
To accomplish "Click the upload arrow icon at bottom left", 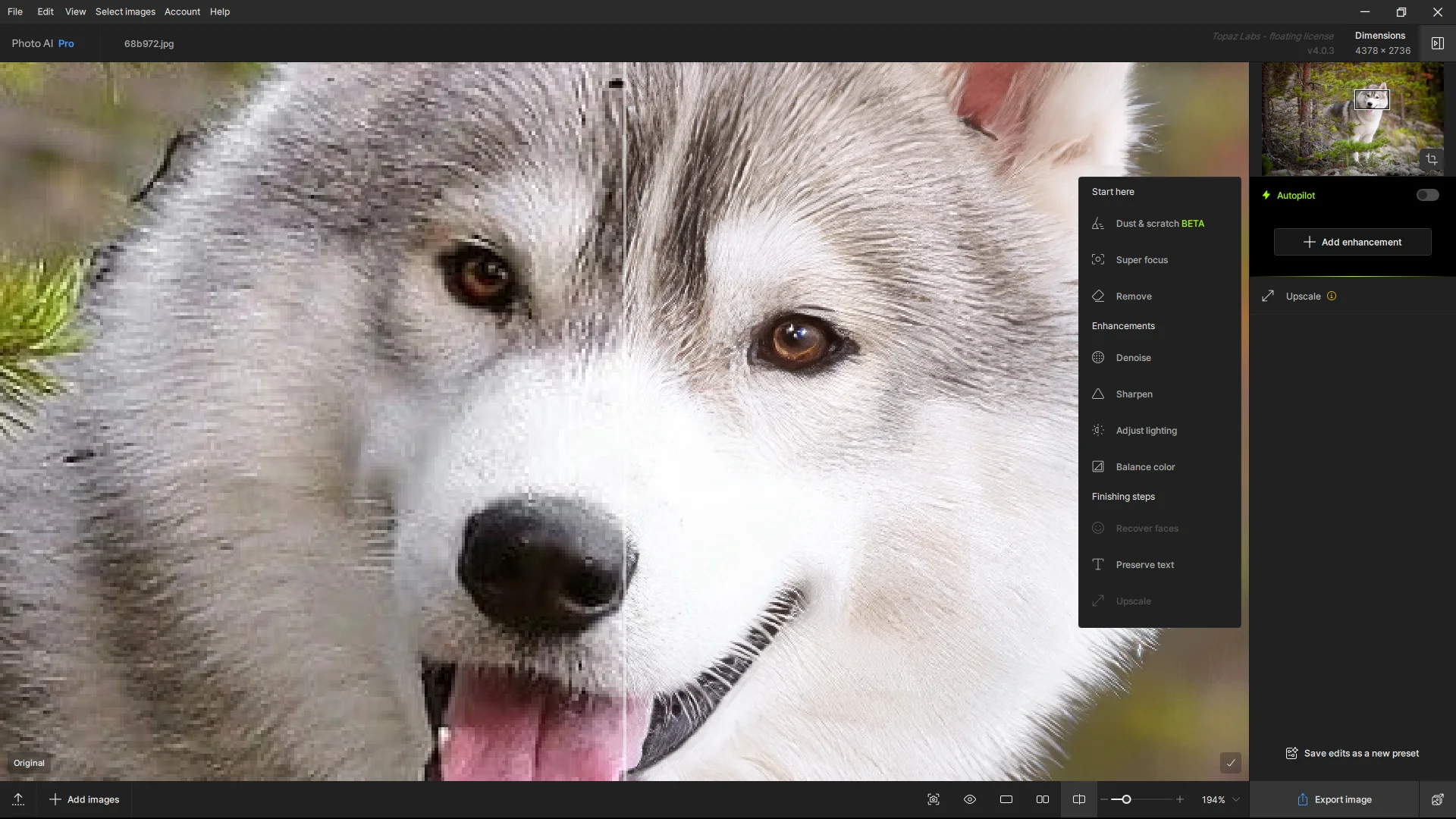I will 18,799.
